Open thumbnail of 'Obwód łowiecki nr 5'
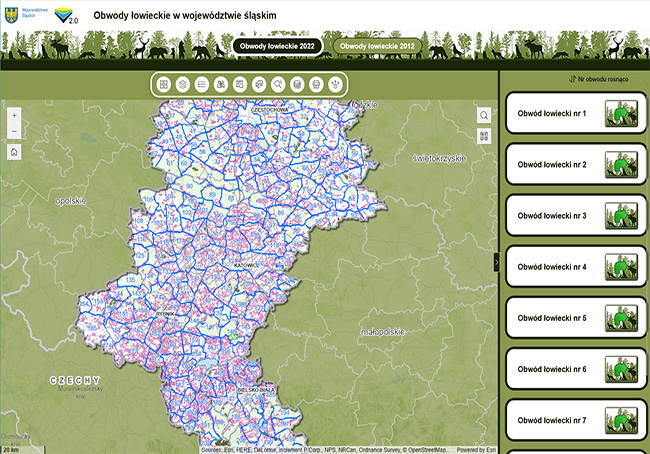 coord(621,318)
